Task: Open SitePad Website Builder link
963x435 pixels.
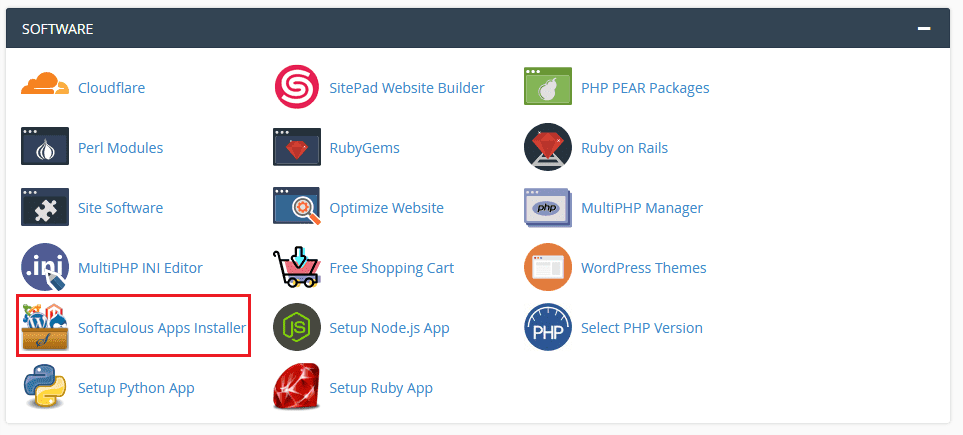Action: pyautogui.click(x=407, y=88)
